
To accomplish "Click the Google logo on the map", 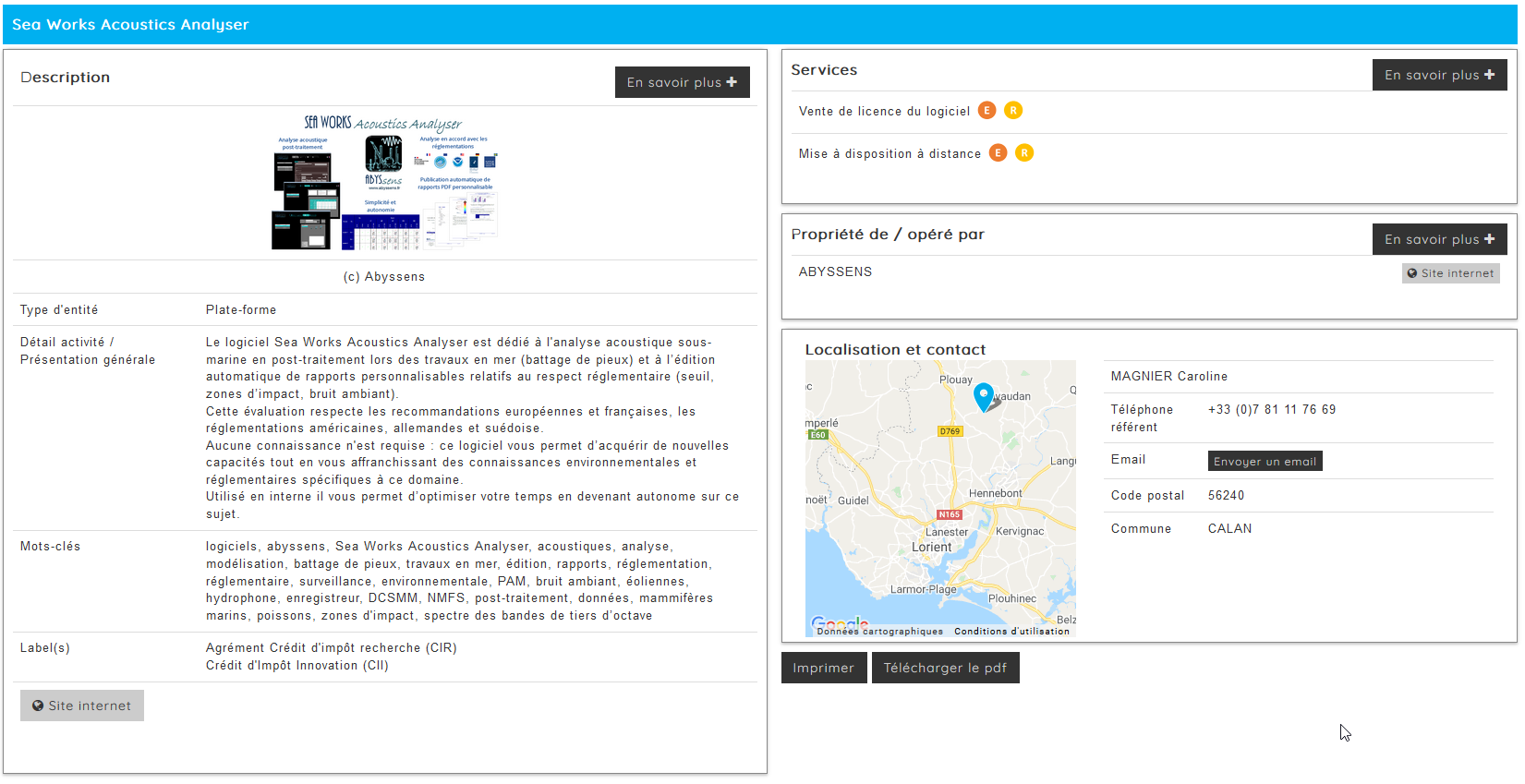I will point(839,623).
